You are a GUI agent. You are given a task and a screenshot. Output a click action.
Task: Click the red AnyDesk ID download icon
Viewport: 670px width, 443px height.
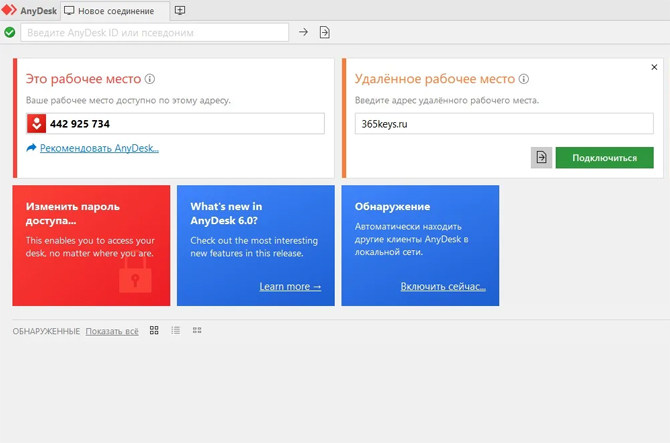tap(37, 124)
